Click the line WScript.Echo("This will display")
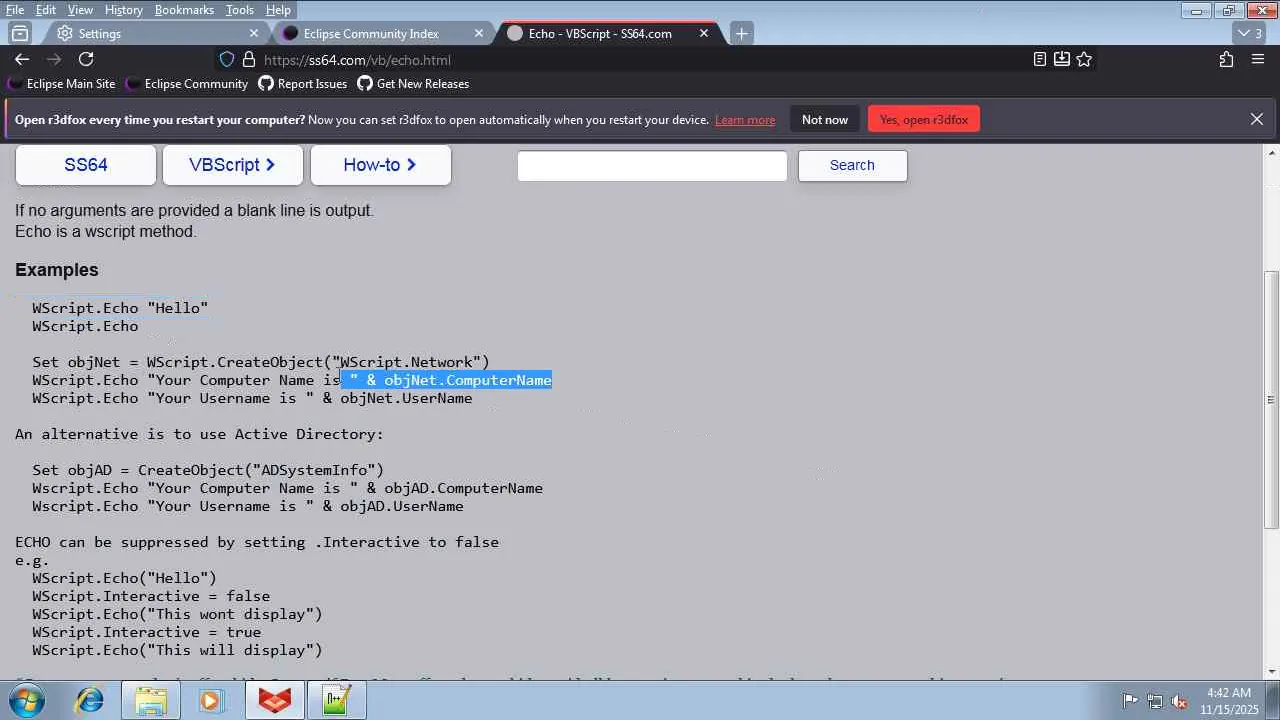 [177, 650]
